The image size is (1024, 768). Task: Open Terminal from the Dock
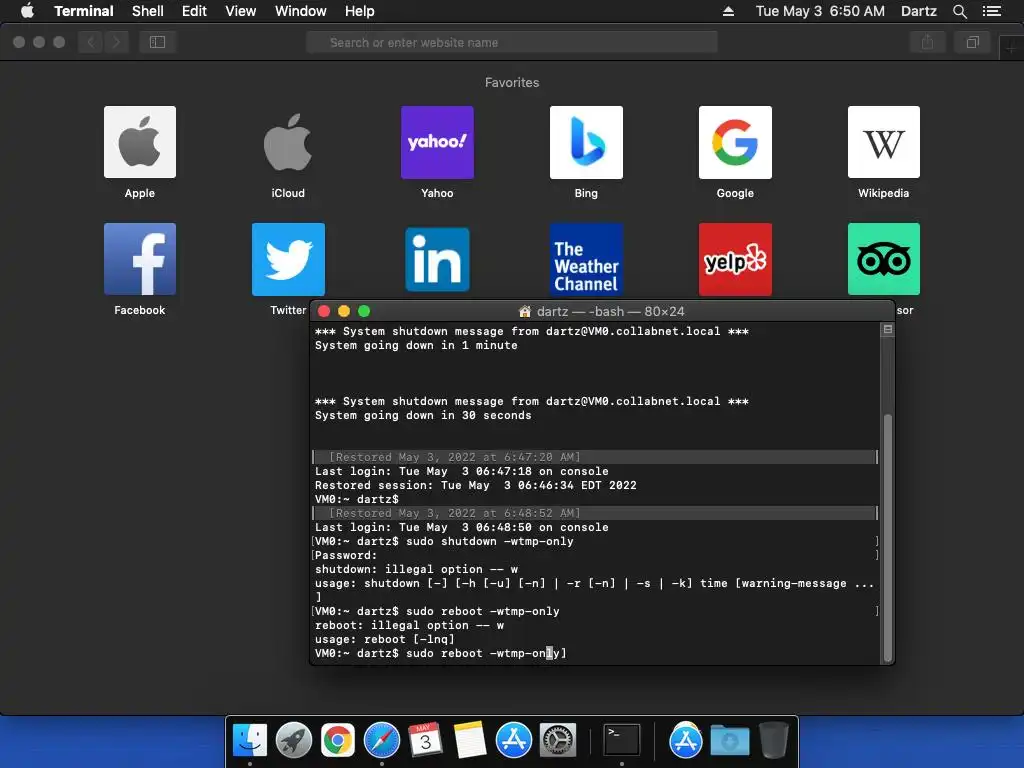(621, 741)
